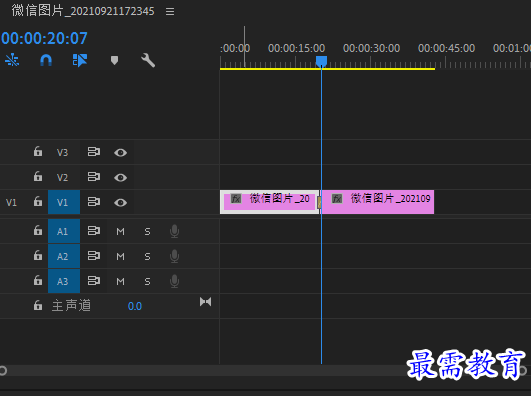
Task: Toggle lock on track V3
Action: tap(38, 151)
